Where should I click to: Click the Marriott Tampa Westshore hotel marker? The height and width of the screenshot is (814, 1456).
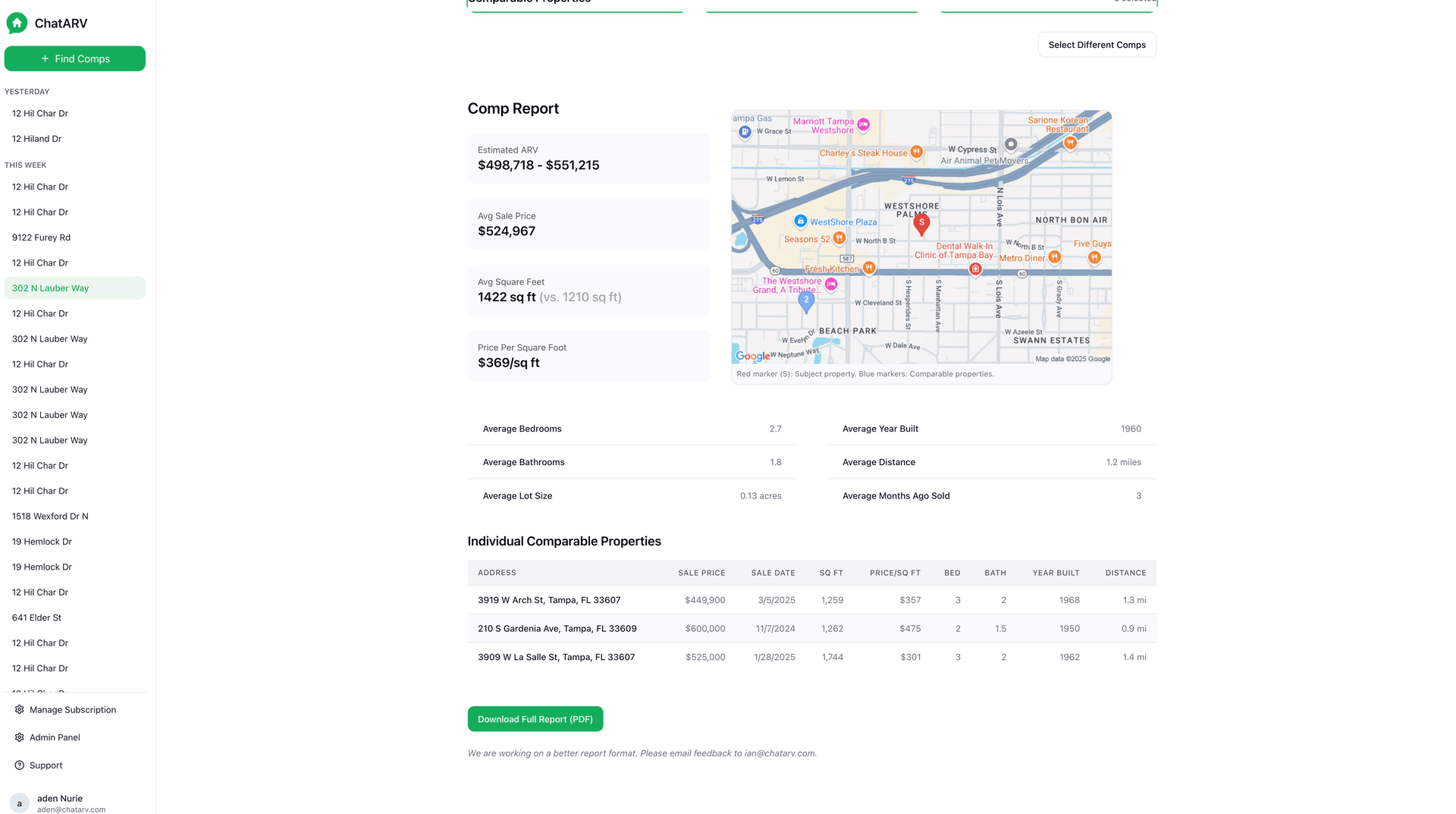click(x=863, y=124)
